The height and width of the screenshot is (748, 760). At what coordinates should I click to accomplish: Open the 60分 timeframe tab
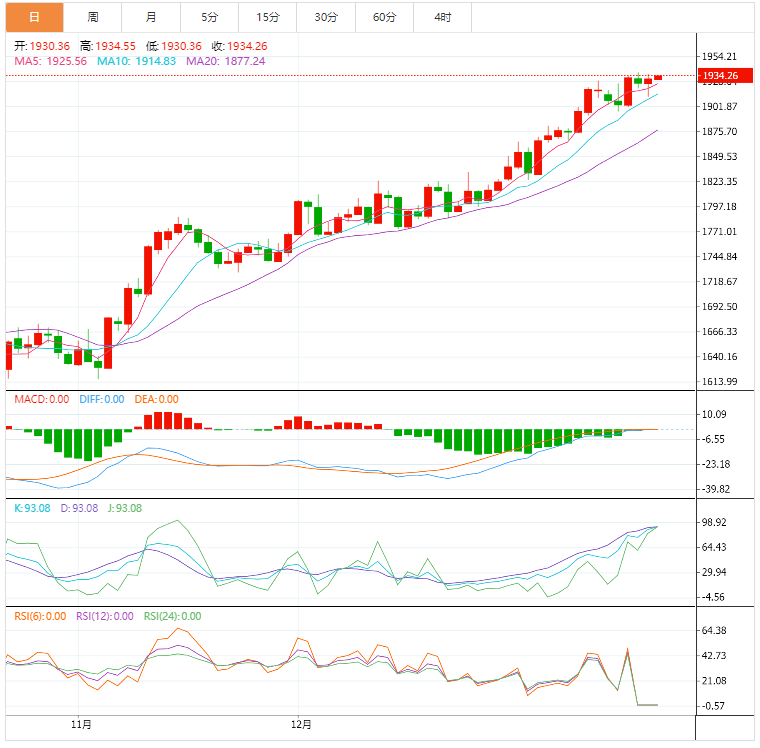point(384,17)
